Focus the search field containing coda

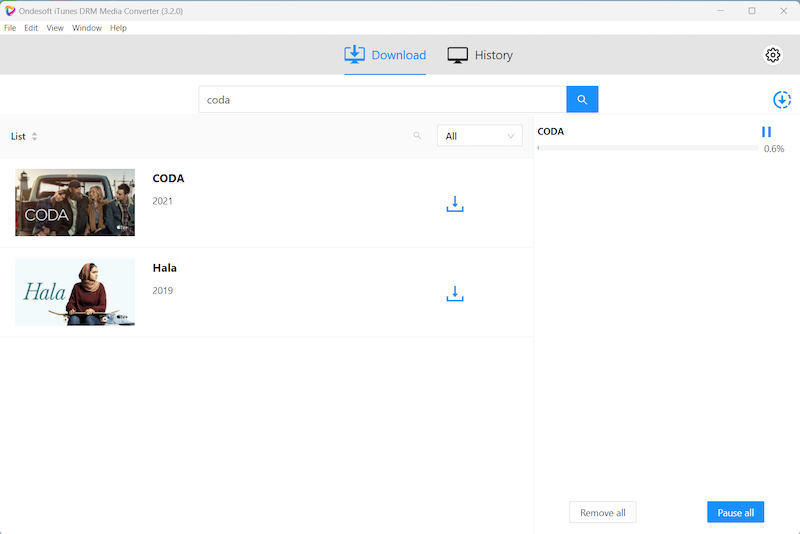(x=383, y=99)
